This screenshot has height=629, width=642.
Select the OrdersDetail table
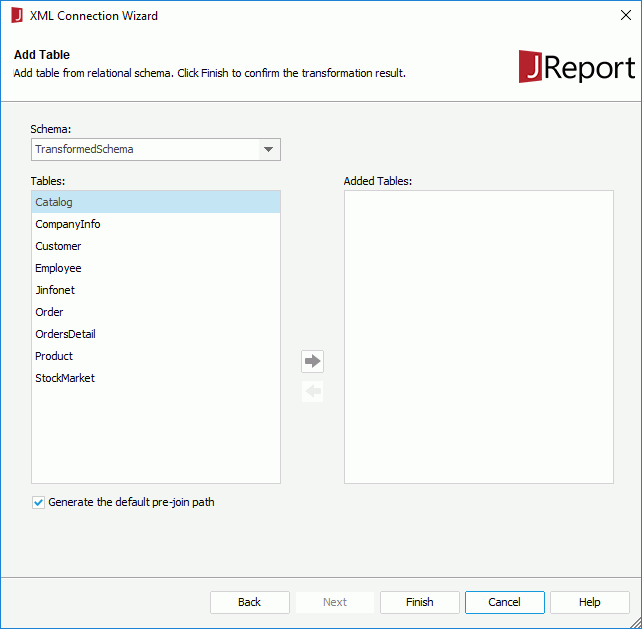click(156, 334)
